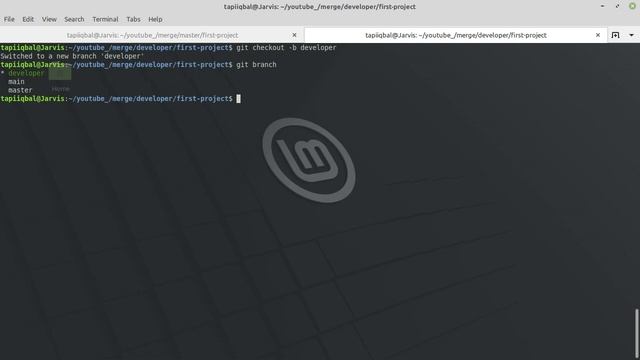Screen dimensions: 640x360
Task: Click the 'git branch' command text
Action: pyautogui.click(x=256, y=64)
